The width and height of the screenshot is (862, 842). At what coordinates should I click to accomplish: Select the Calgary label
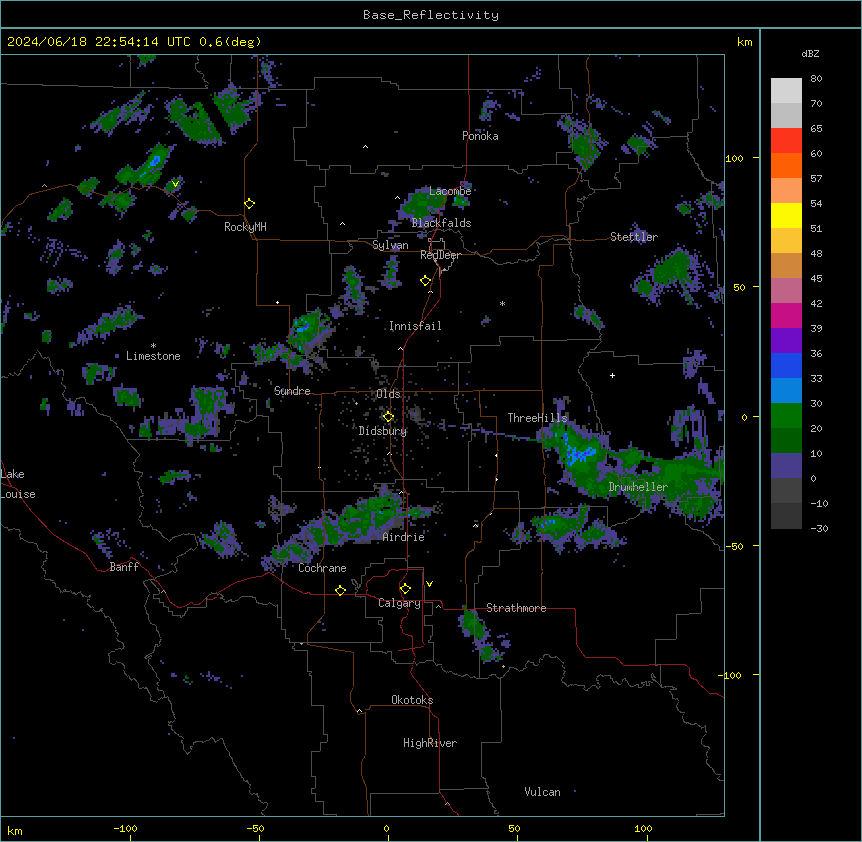pyautogui.click(x=399, y=603)
